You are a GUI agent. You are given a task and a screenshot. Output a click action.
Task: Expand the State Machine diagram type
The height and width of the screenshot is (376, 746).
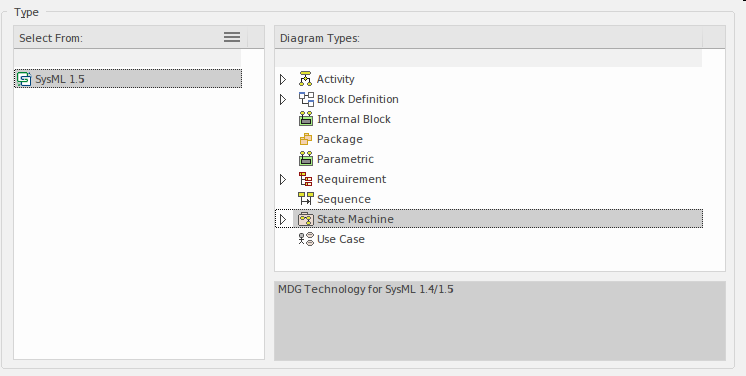pyautogui.click(x=283, y=219)
